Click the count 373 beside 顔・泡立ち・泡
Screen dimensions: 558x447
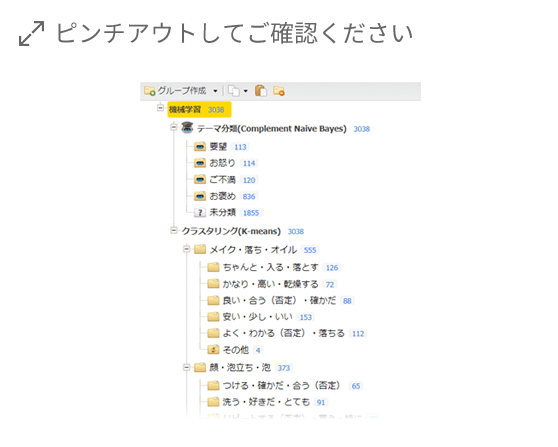[x=284, y=368]
